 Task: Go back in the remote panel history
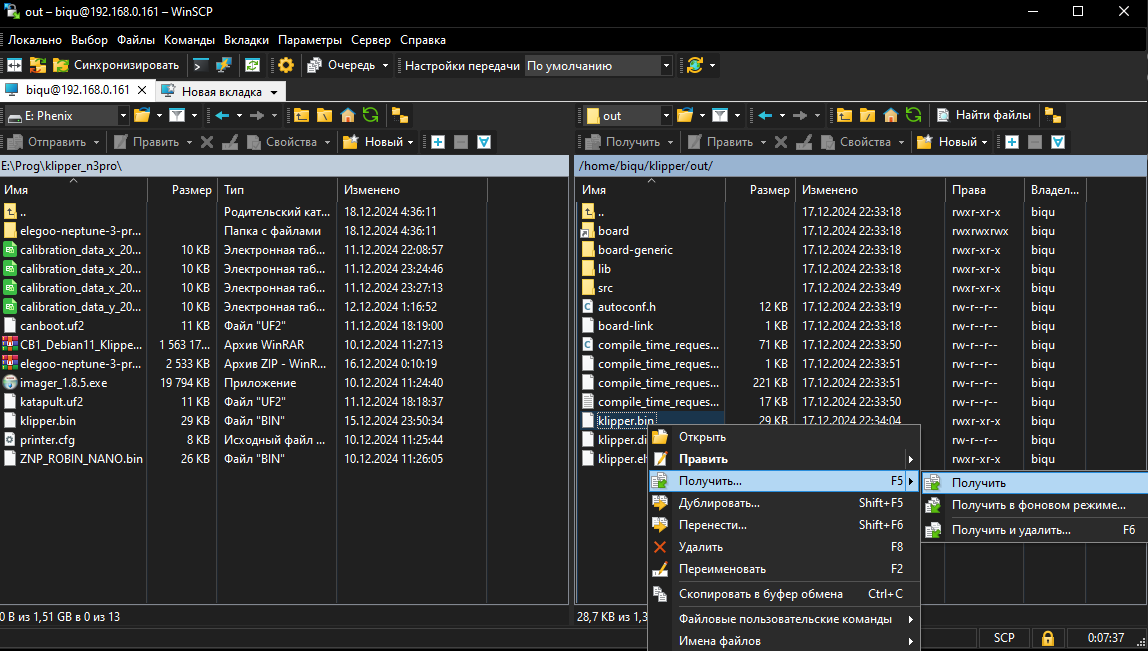[766, 115]
